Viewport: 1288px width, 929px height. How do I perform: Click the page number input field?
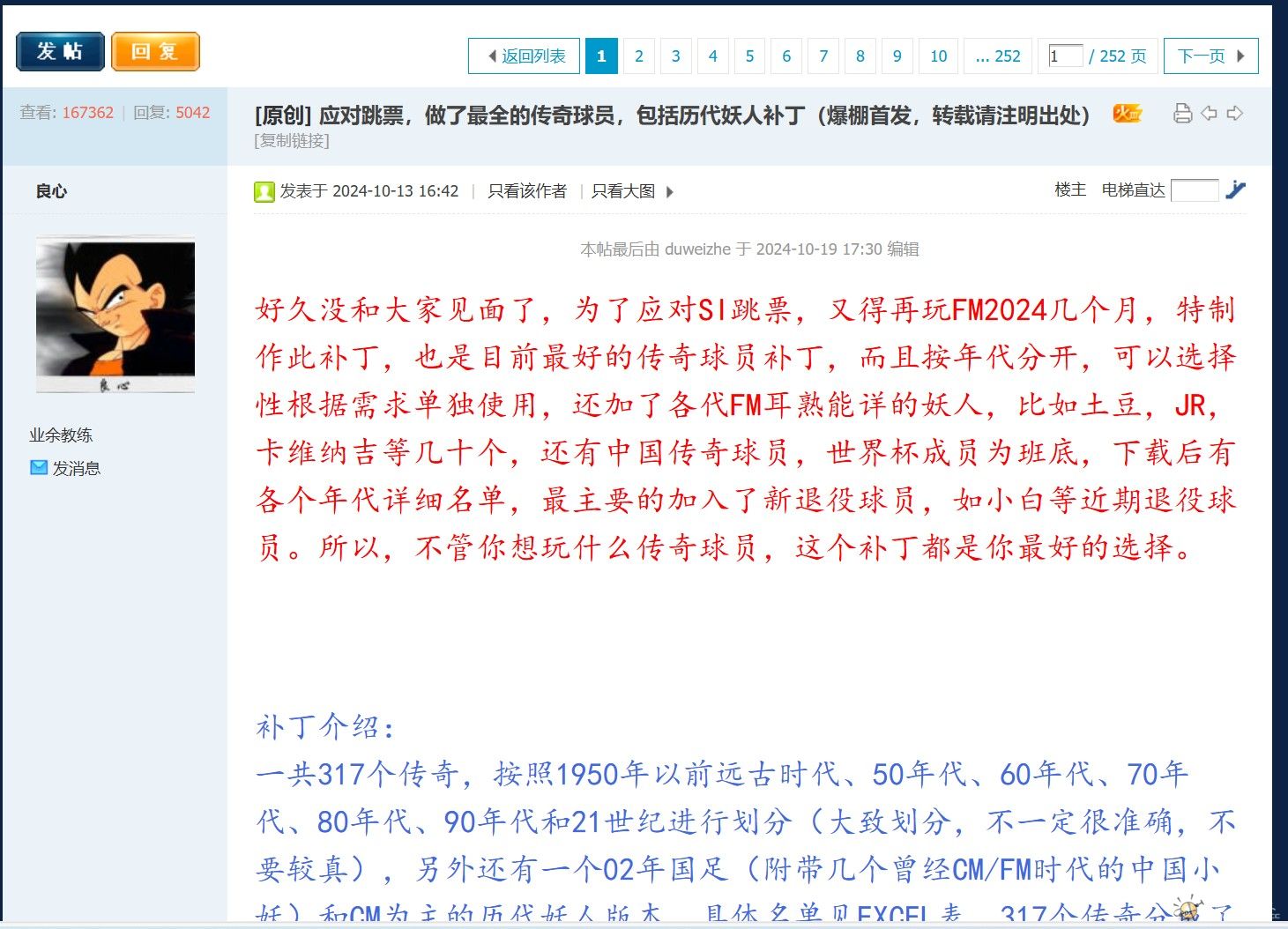1064,56
